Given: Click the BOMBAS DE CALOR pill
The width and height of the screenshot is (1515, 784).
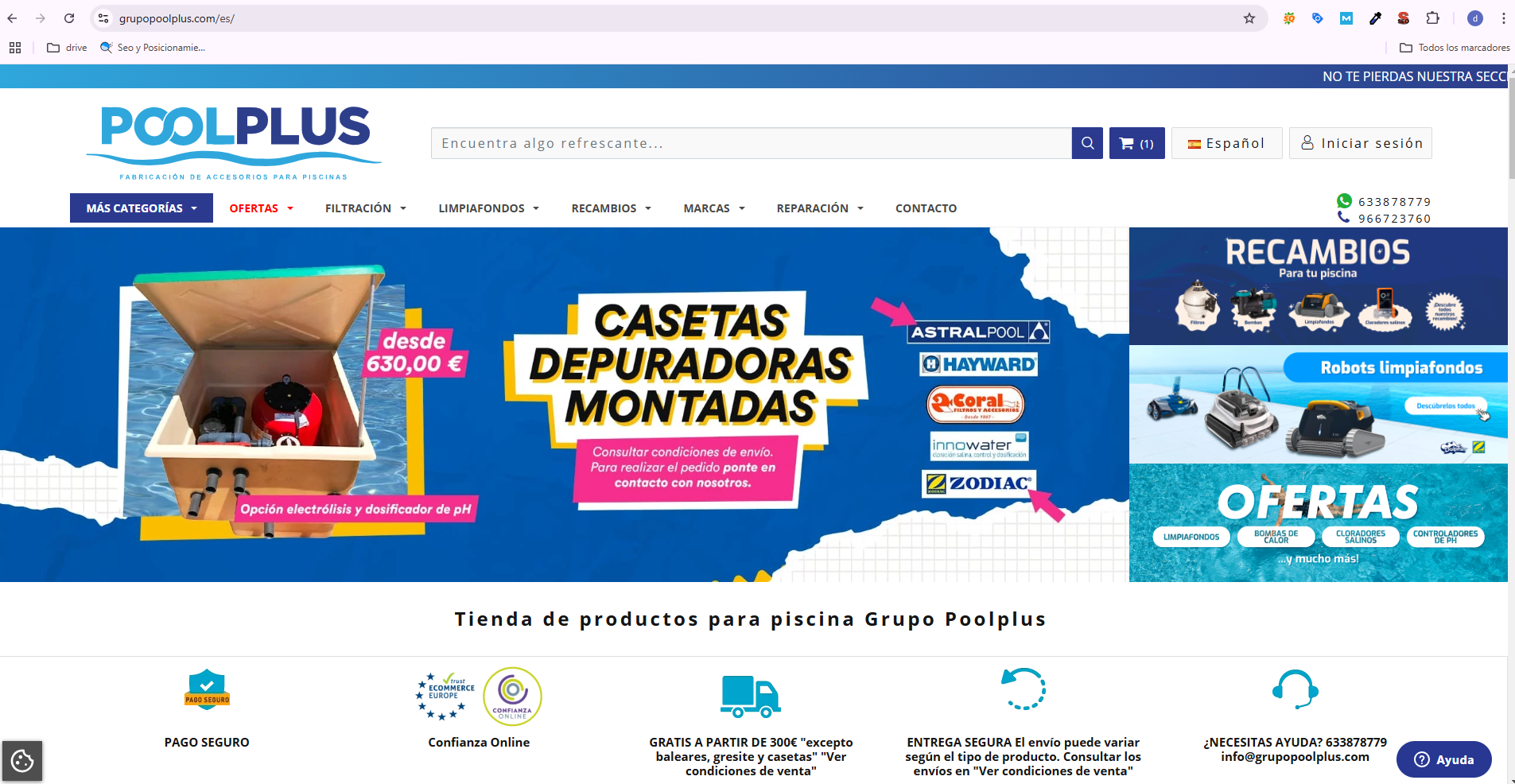Looking at the screenshot, I should coord(1276,537).
